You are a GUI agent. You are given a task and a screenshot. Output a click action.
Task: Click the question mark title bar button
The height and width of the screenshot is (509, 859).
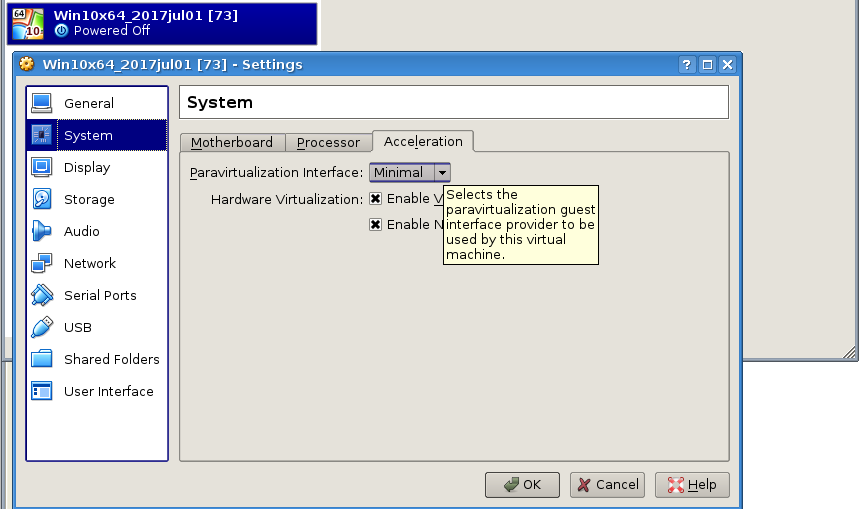[687, 65]
